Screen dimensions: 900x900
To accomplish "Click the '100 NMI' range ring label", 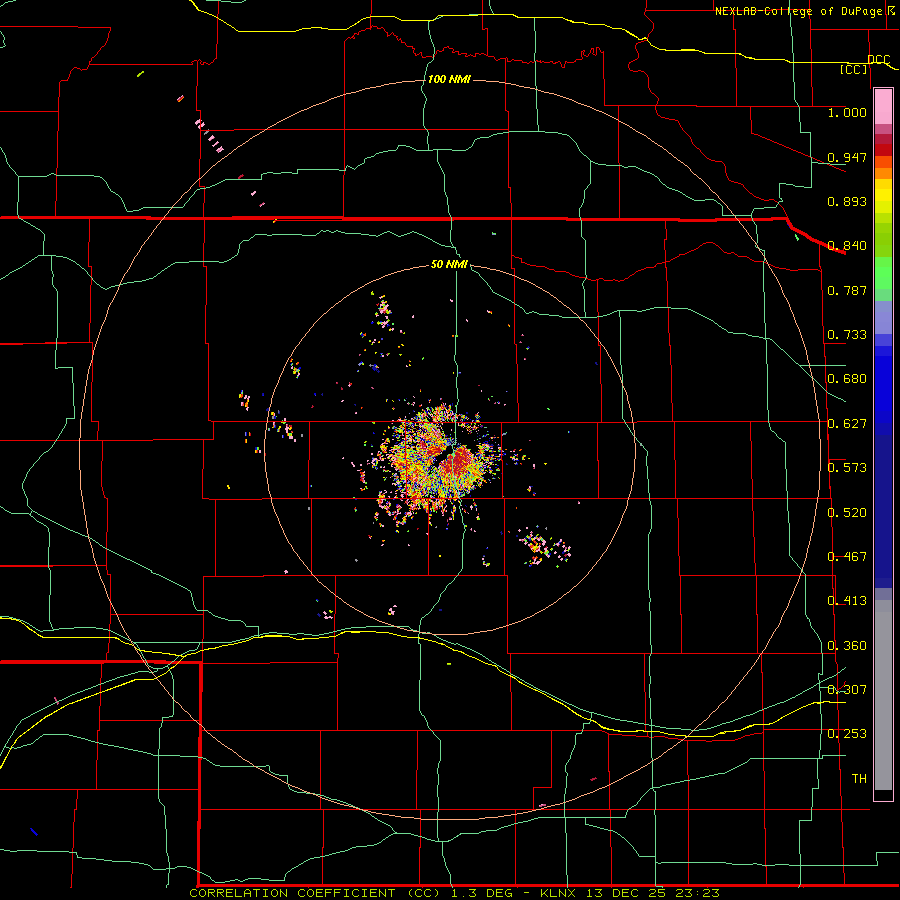I will 449,79.
